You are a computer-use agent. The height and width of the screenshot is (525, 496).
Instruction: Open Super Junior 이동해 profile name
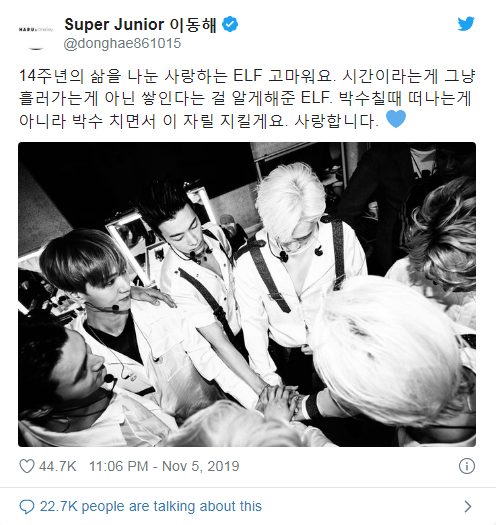(141, 25)
